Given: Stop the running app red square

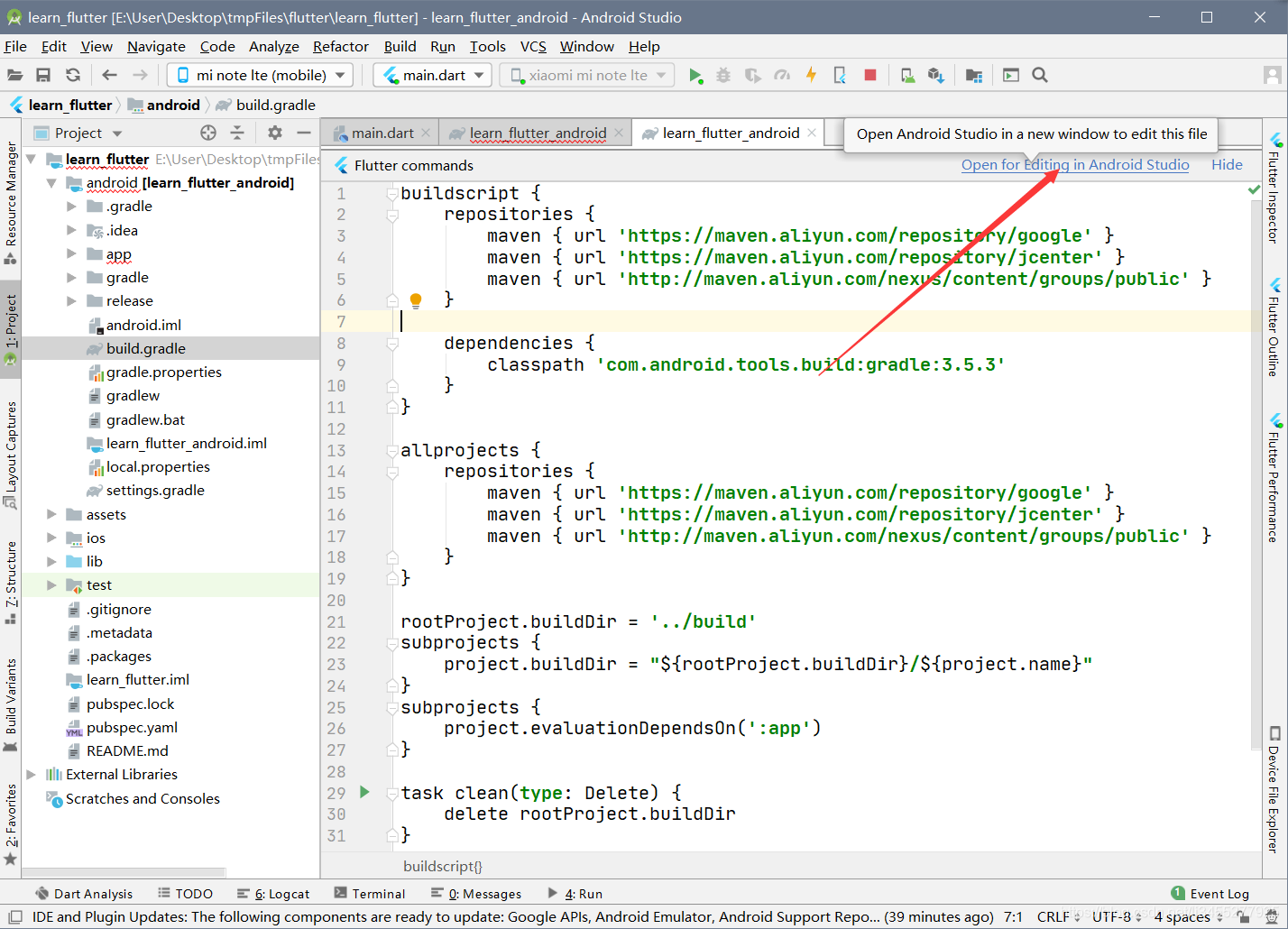Looking at the screenshot, I should pyautogui.click(x=870, y=76).
